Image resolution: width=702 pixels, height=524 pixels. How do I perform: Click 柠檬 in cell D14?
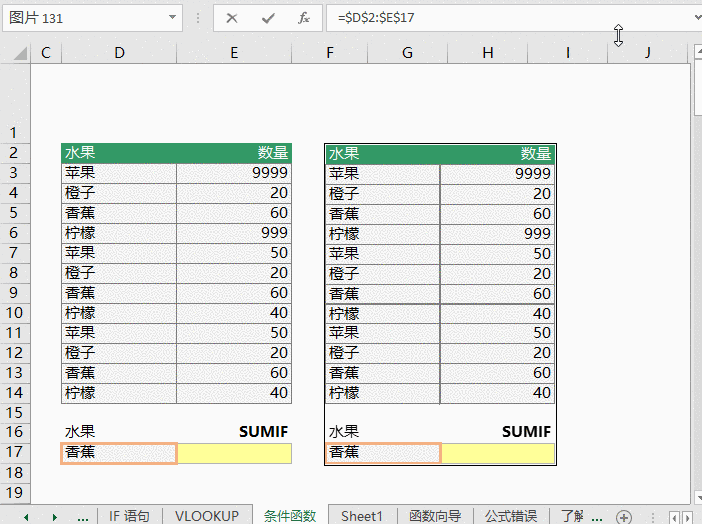pos(119,393)
